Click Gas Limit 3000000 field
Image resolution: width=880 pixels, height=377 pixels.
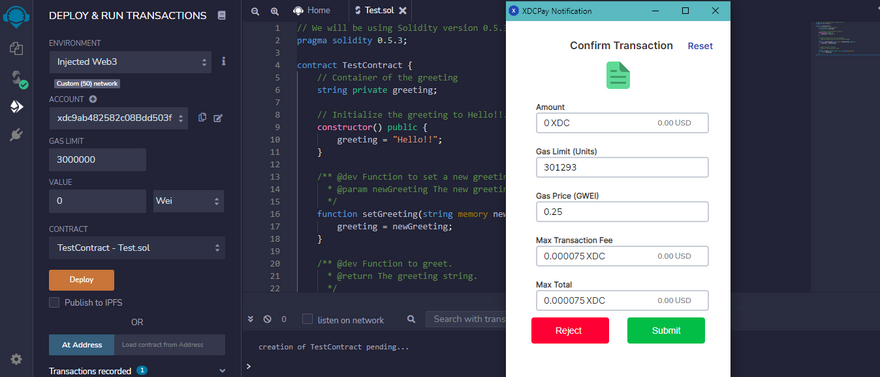98,159
